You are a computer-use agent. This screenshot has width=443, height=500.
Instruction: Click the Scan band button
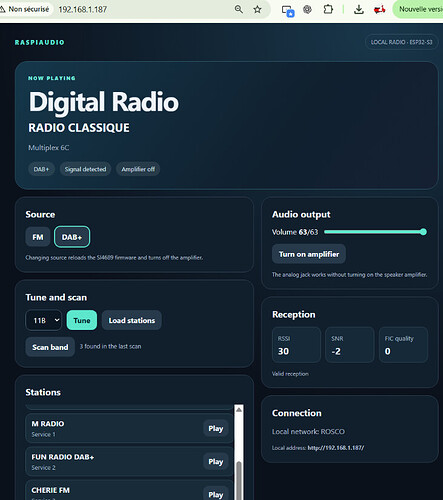click(50, 347)
